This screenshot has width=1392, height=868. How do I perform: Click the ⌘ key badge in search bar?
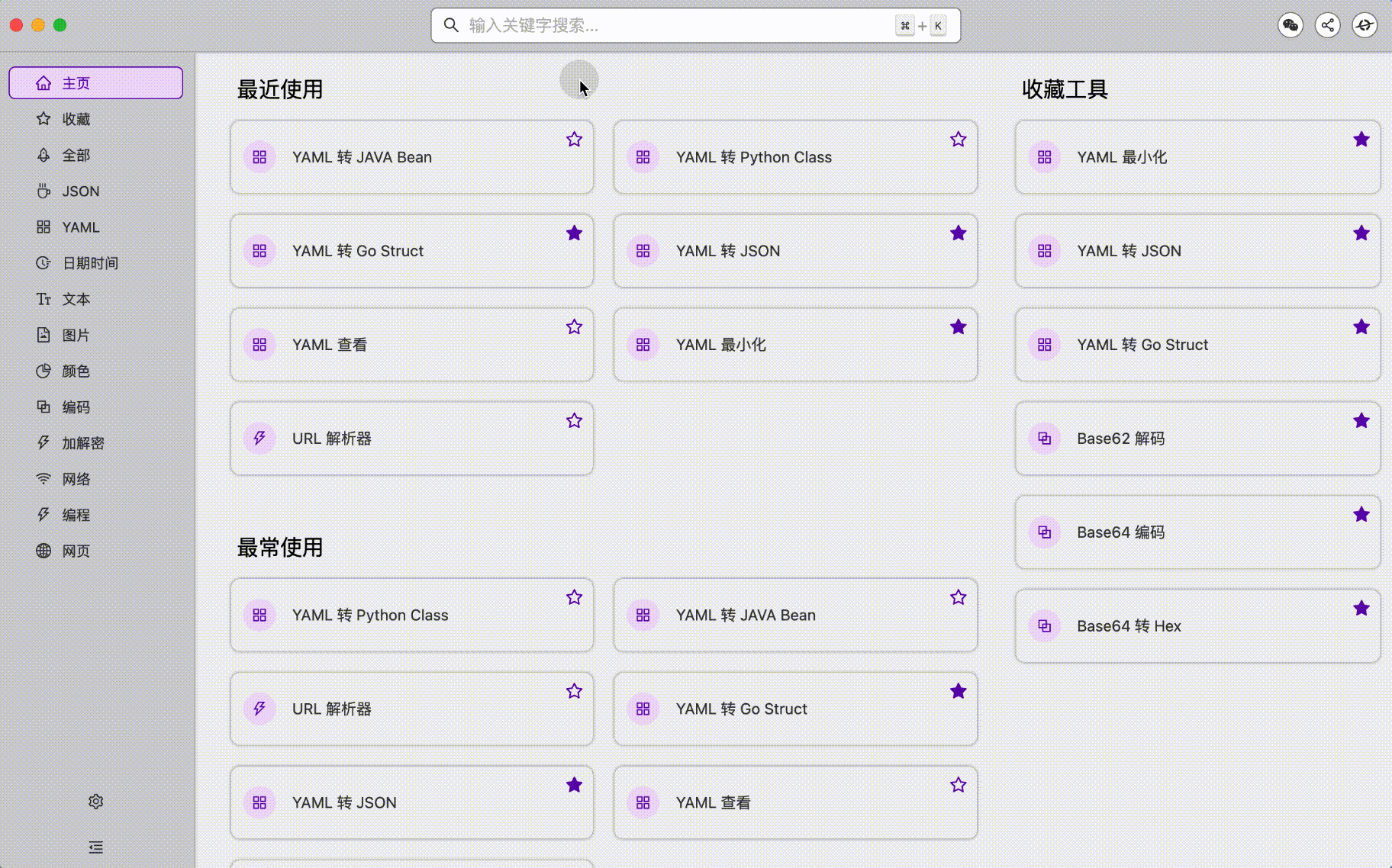[x=905, y=26]
